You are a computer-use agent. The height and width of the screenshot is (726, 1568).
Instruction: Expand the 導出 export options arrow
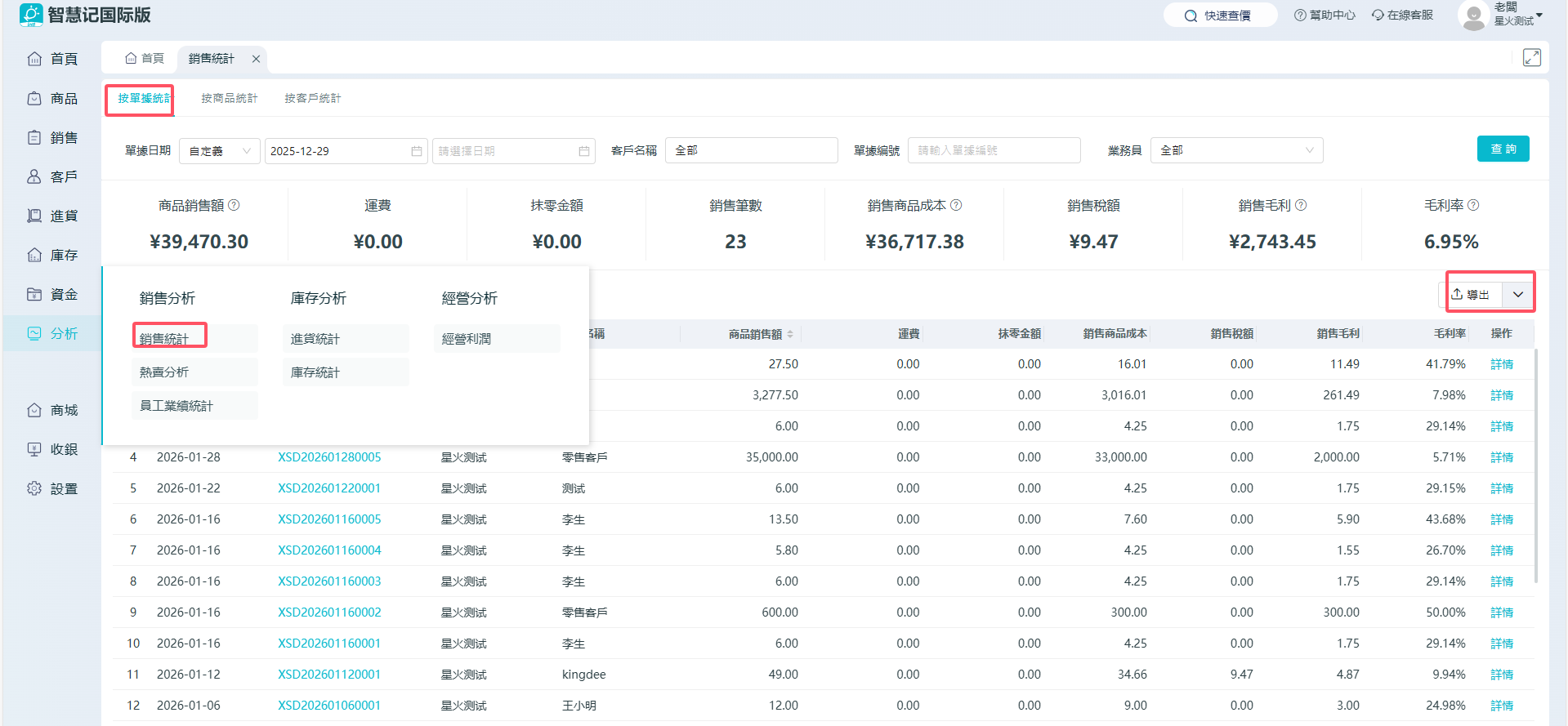[1517, 295]
